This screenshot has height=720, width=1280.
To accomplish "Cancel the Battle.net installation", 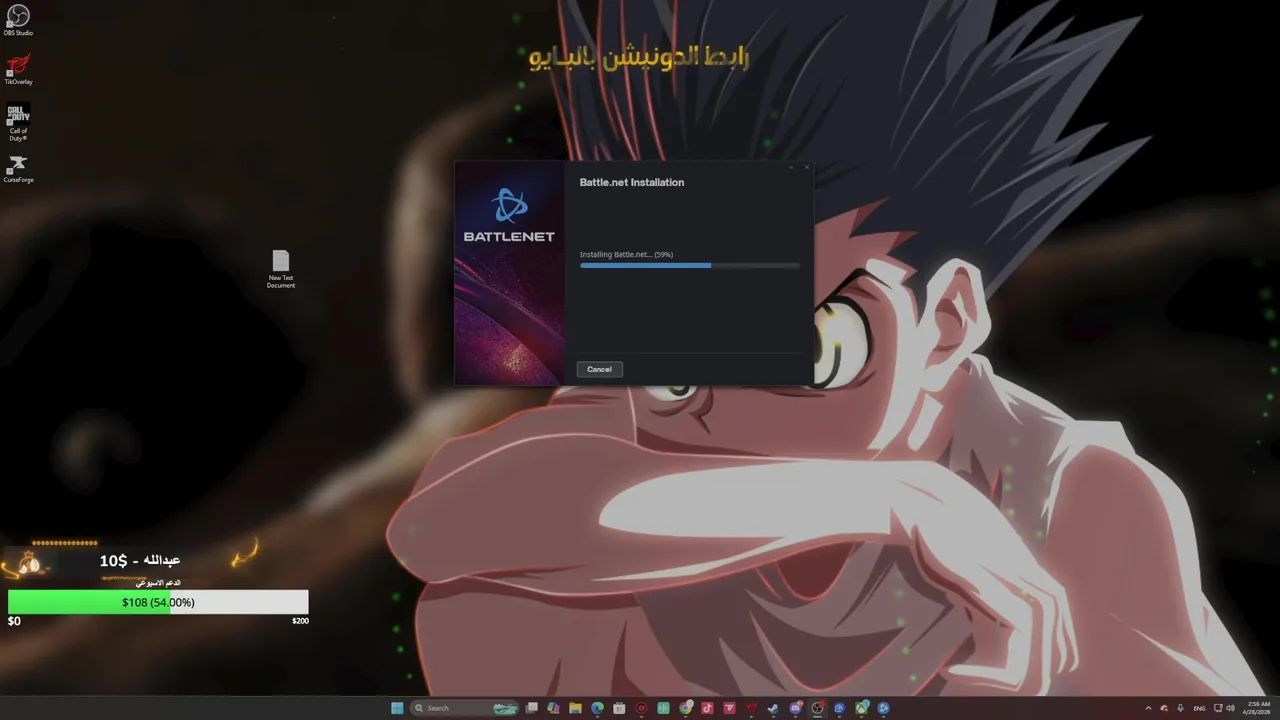I will [599, 369].
